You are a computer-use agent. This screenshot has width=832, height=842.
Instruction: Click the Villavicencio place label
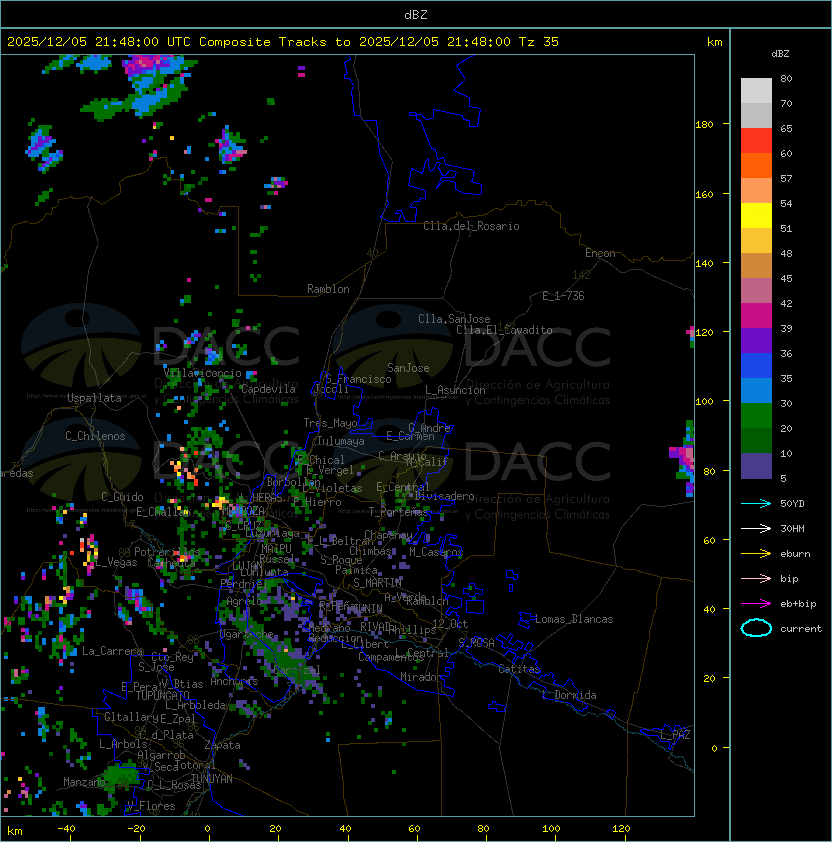click(x=202, y=373)
